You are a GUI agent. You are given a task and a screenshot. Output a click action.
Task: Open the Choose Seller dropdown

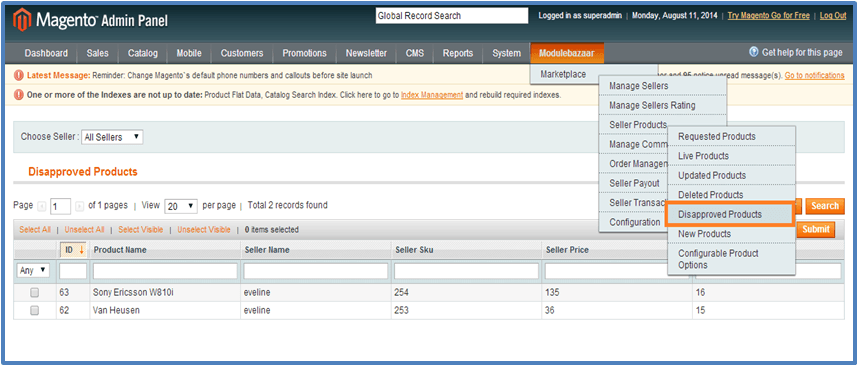click(x=112, y=137)
